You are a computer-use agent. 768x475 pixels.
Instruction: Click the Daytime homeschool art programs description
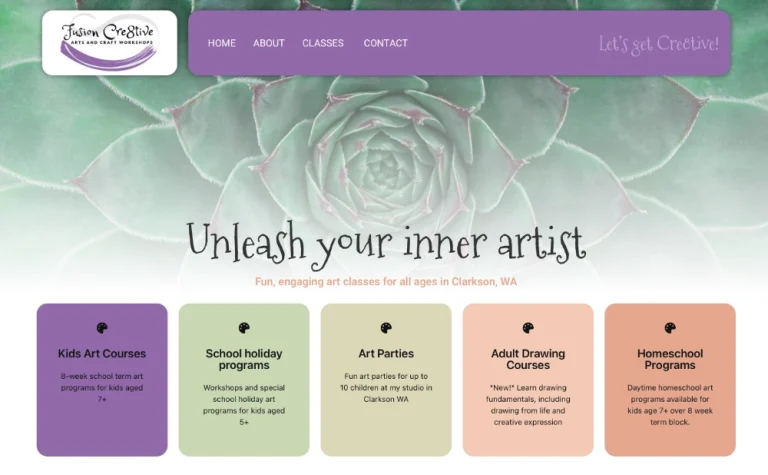pyautogui.click(x=670, y=405)
